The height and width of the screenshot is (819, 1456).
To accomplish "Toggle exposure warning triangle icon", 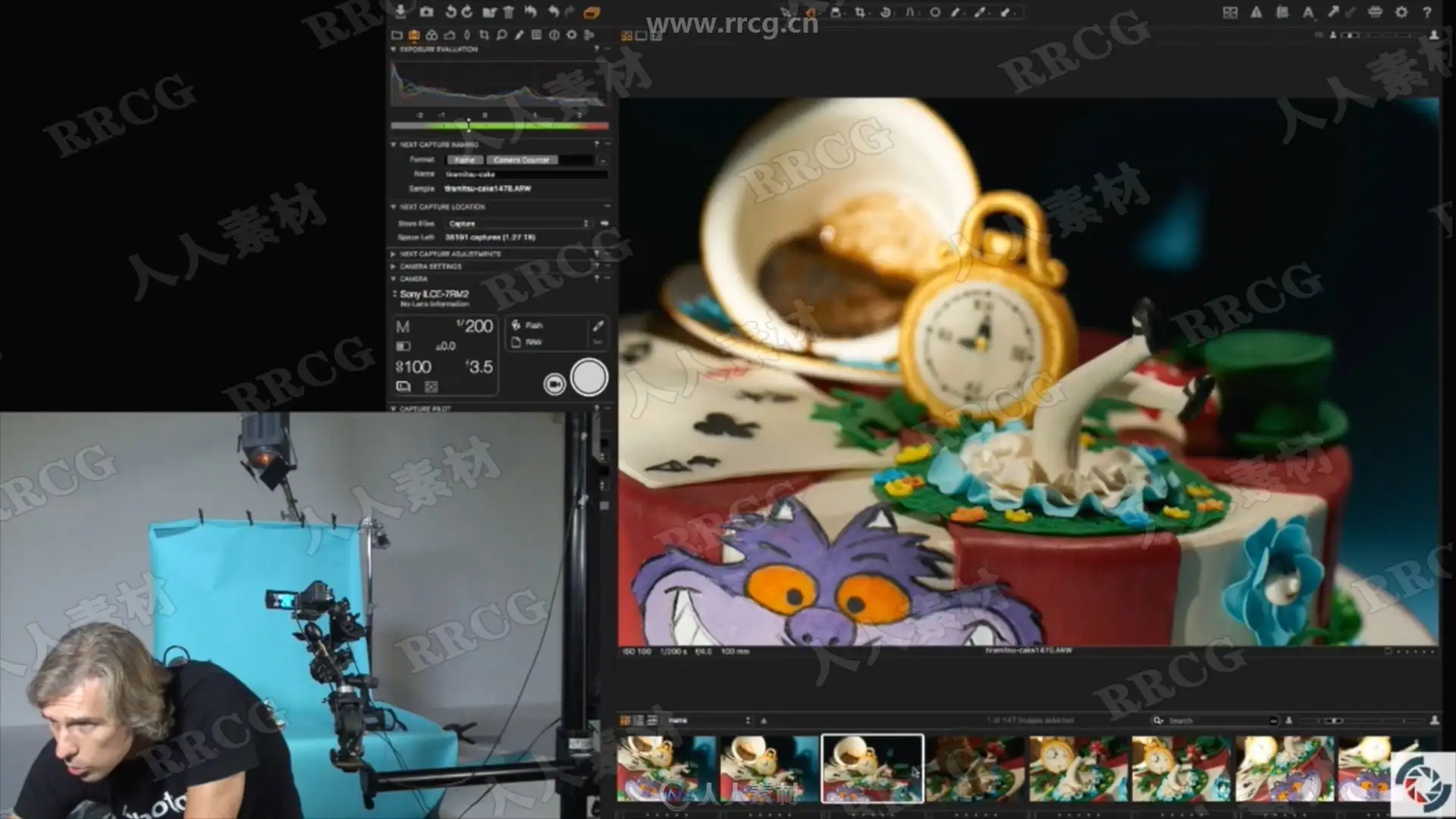I will pos(1257,12).
